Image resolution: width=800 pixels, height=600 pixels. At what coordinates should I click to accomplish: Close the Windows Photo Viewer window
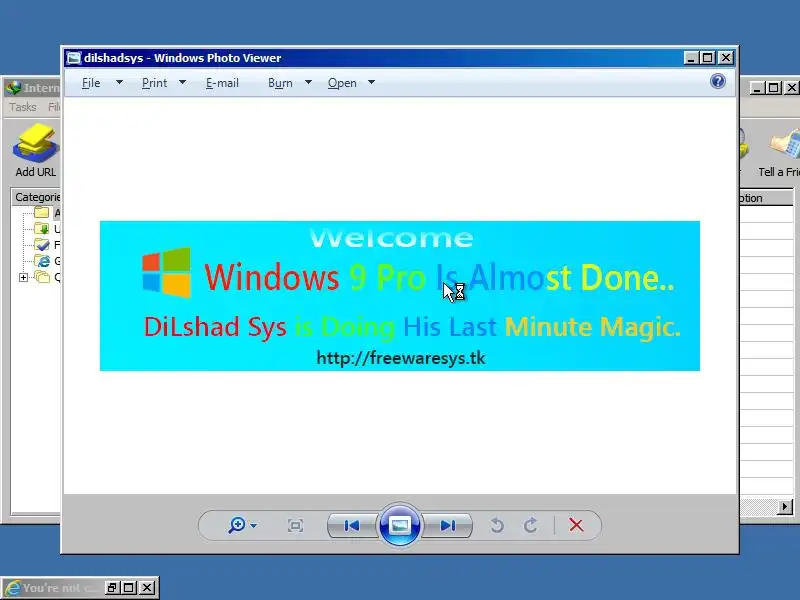point(726,58)
